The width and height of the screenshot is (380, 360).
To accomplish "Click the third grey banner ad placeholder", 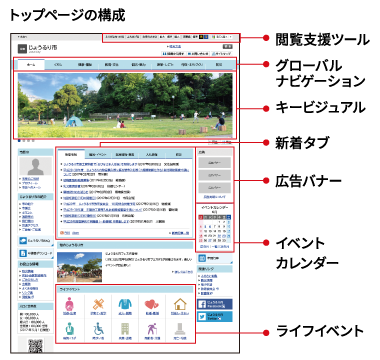I will pos(214,187).
